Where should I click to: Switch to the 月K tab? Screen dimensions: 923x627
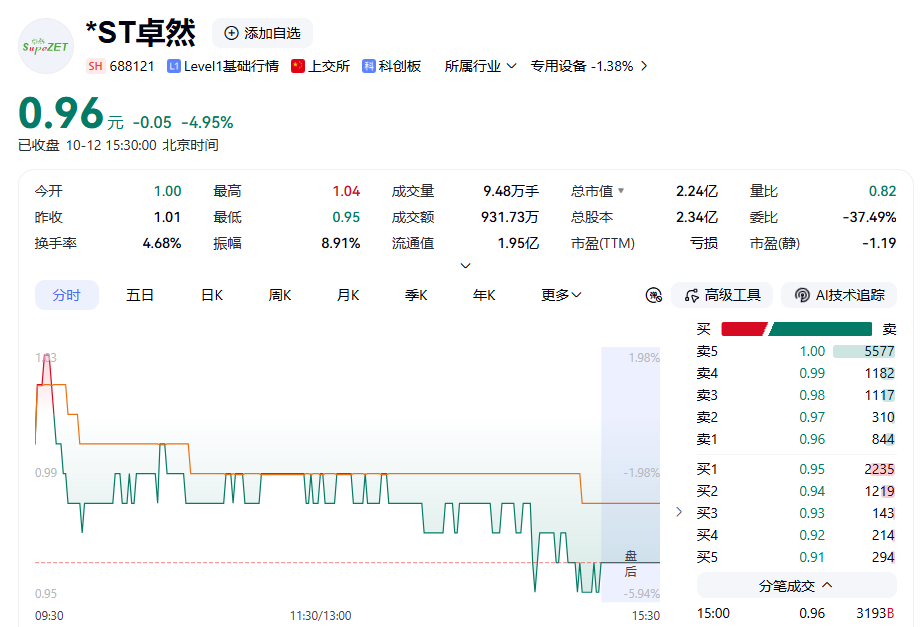[x=348, y=295]
